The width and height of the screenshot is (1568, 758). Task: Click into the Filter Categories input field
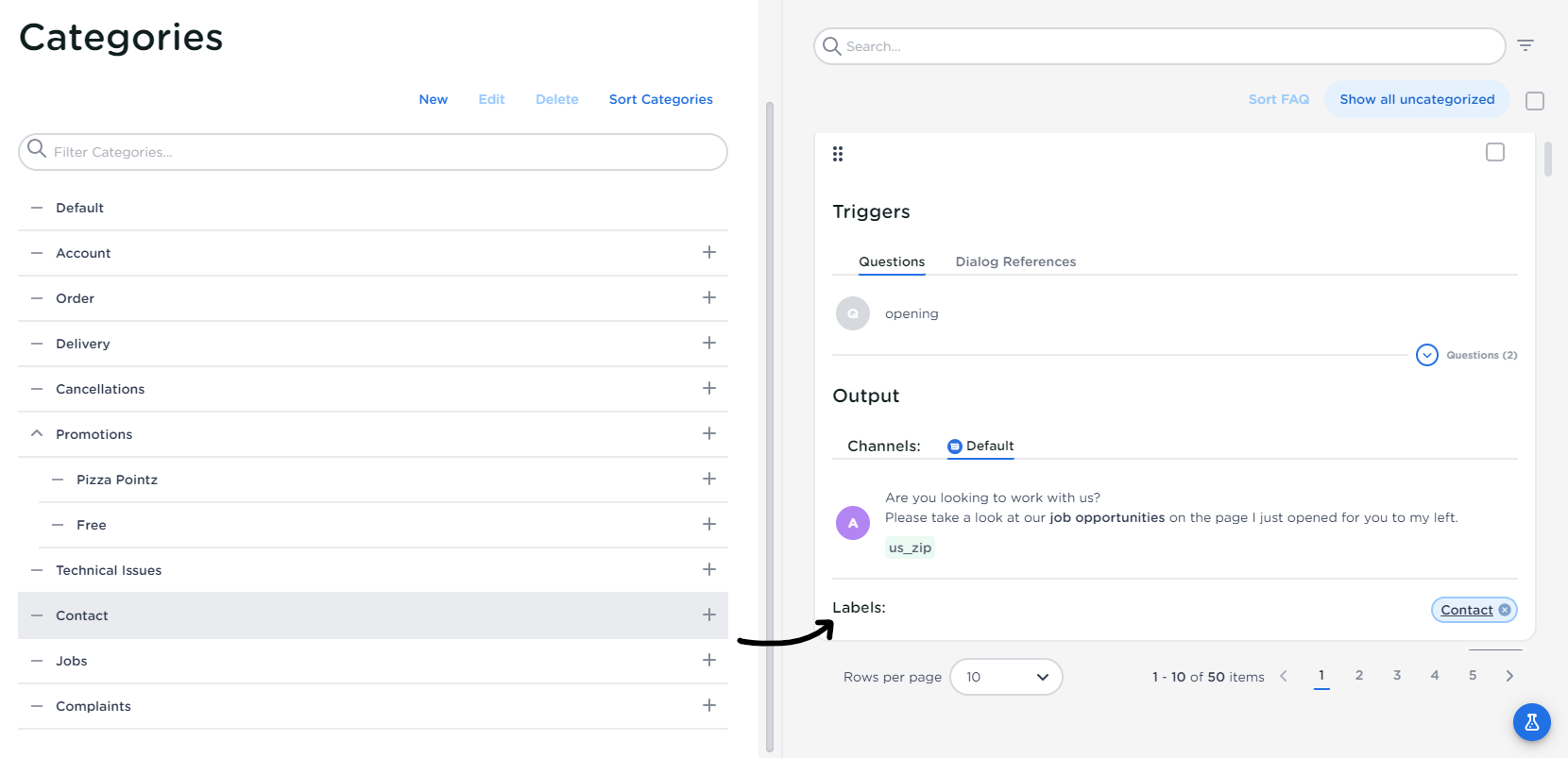tap(378, 152)
